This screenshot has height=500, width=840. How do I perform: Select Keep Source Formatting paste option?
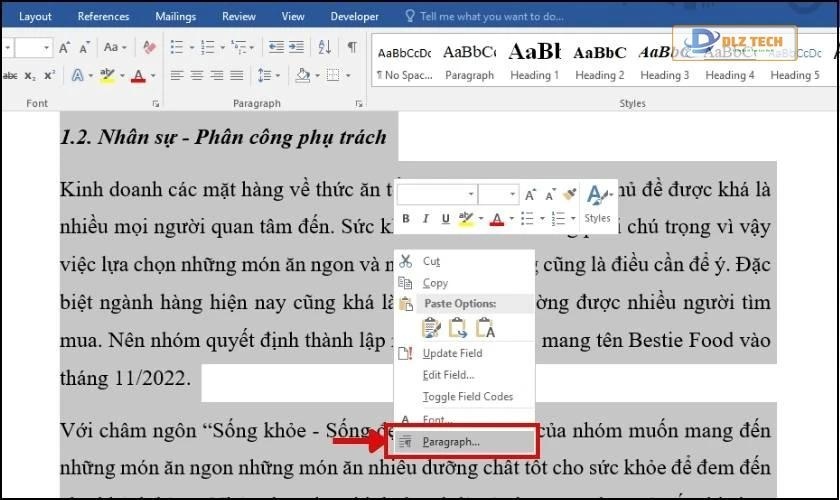point(432,326)
